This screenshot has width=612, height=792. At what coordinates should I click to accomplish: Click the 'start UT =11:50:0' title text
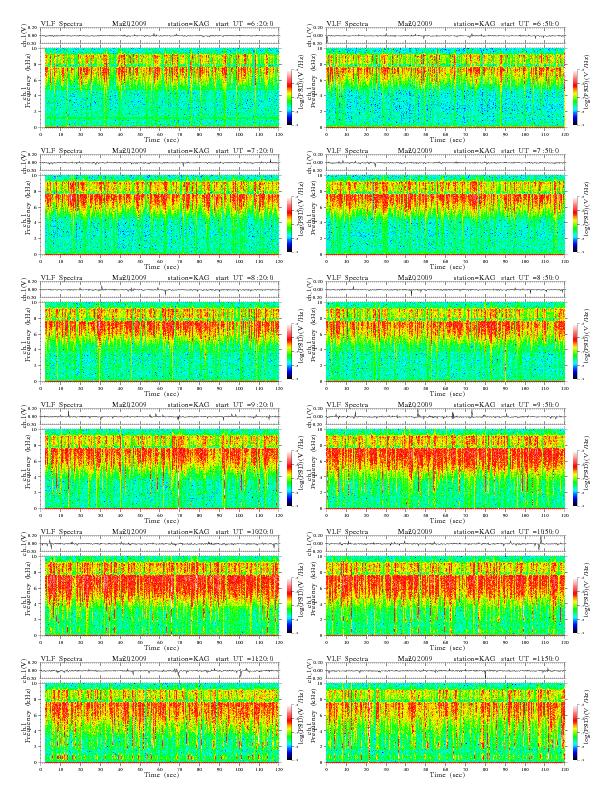[x=530, y=659]
